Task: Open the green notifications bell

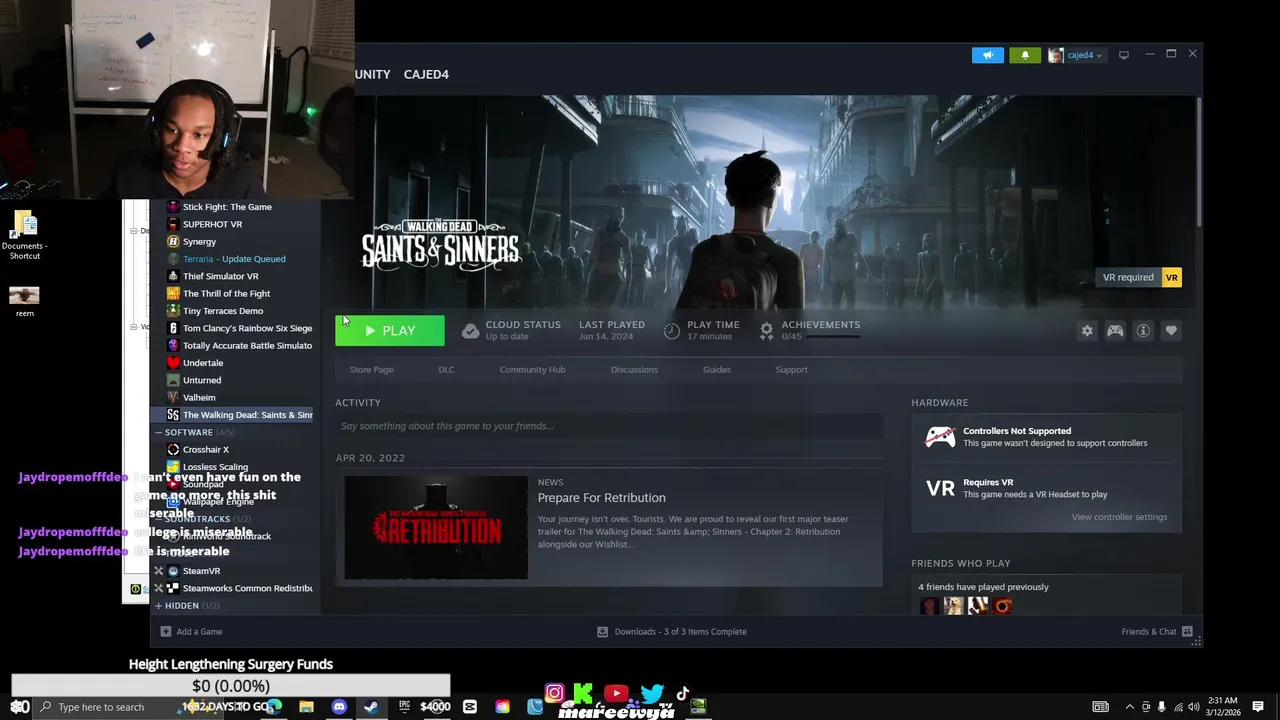Action: tap(1024, 55)
